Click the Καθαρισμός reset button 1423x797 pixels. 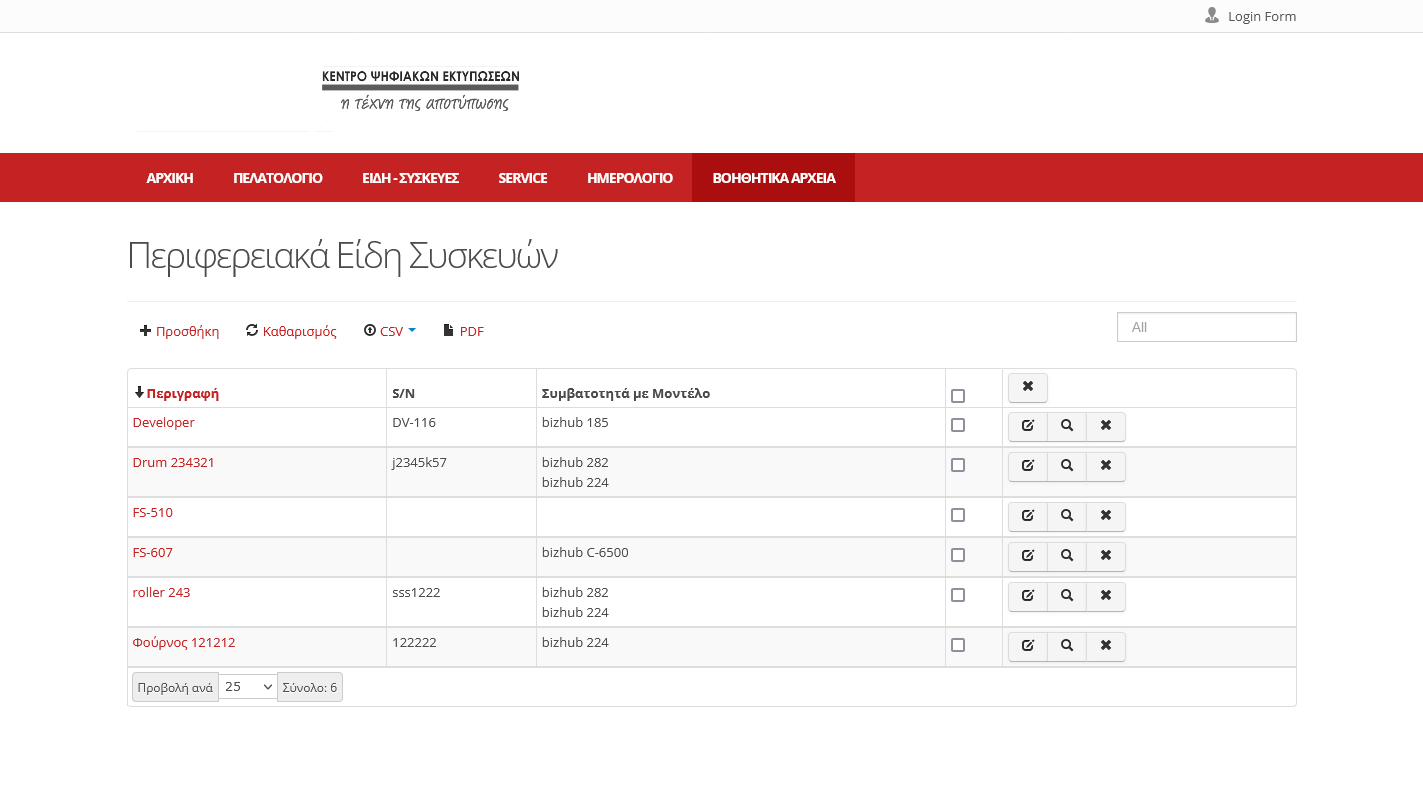coord(291,331)
